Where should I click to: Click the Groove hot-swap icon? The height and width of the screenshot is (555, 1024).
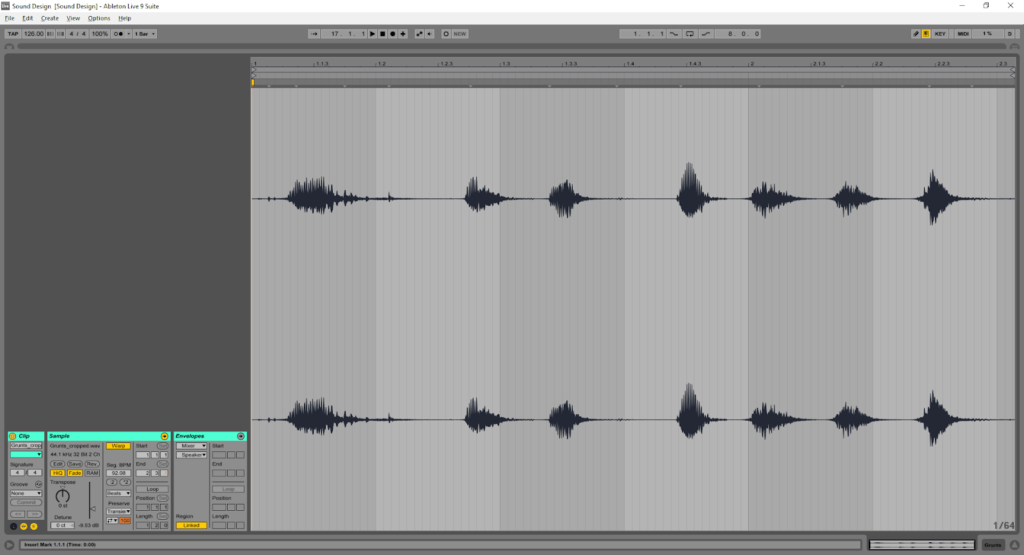pyautogui.click(x=38, y=484)
